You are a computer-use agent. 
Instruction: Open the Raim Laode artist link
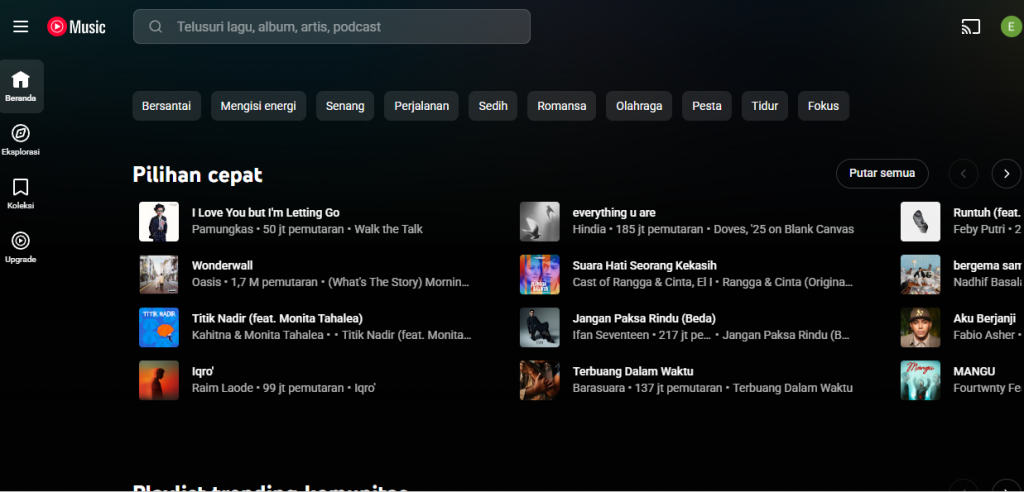(x=222, y=388)
